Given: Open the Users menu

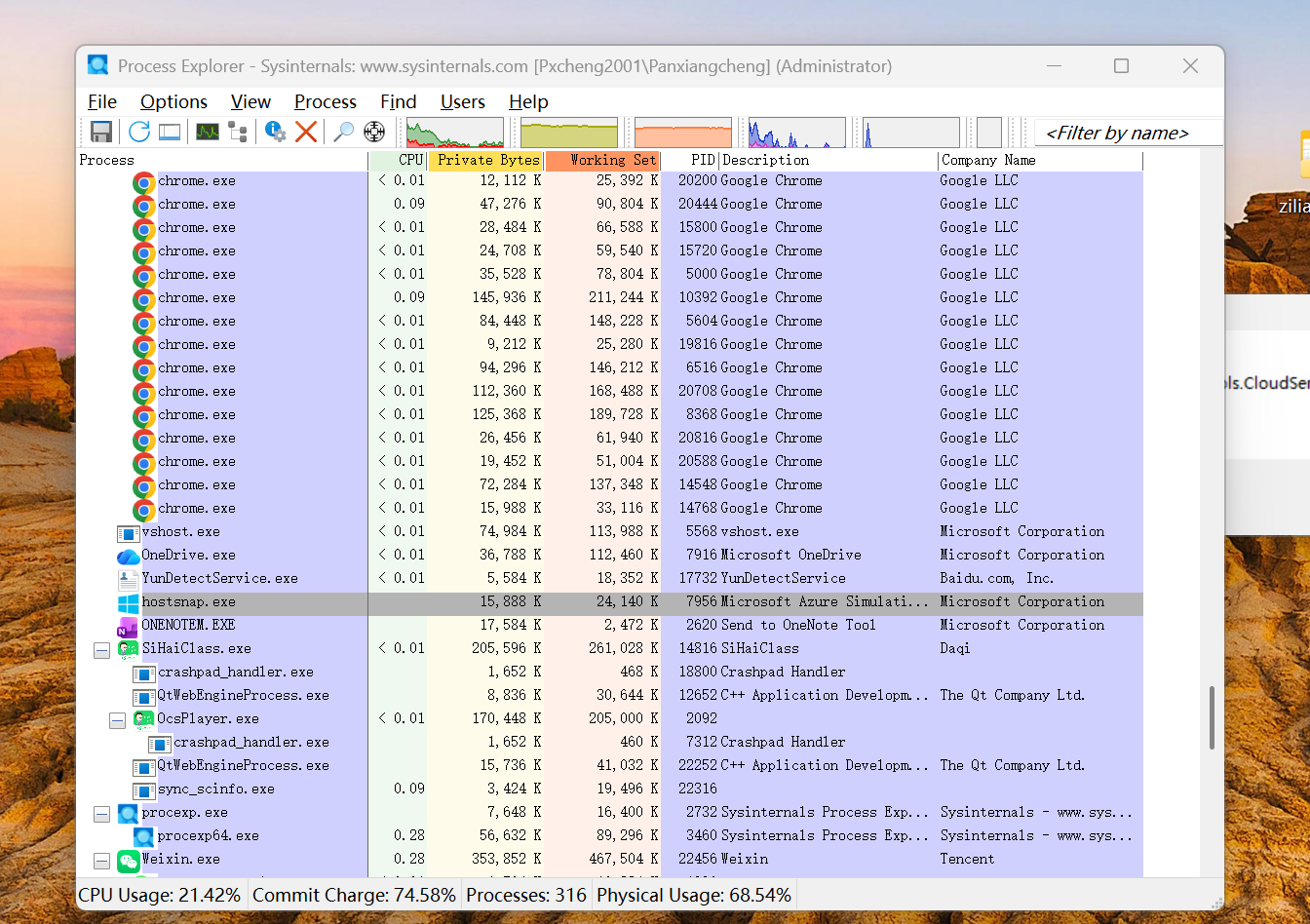Looking at the screenshot, I should click(x=462, y=102).
